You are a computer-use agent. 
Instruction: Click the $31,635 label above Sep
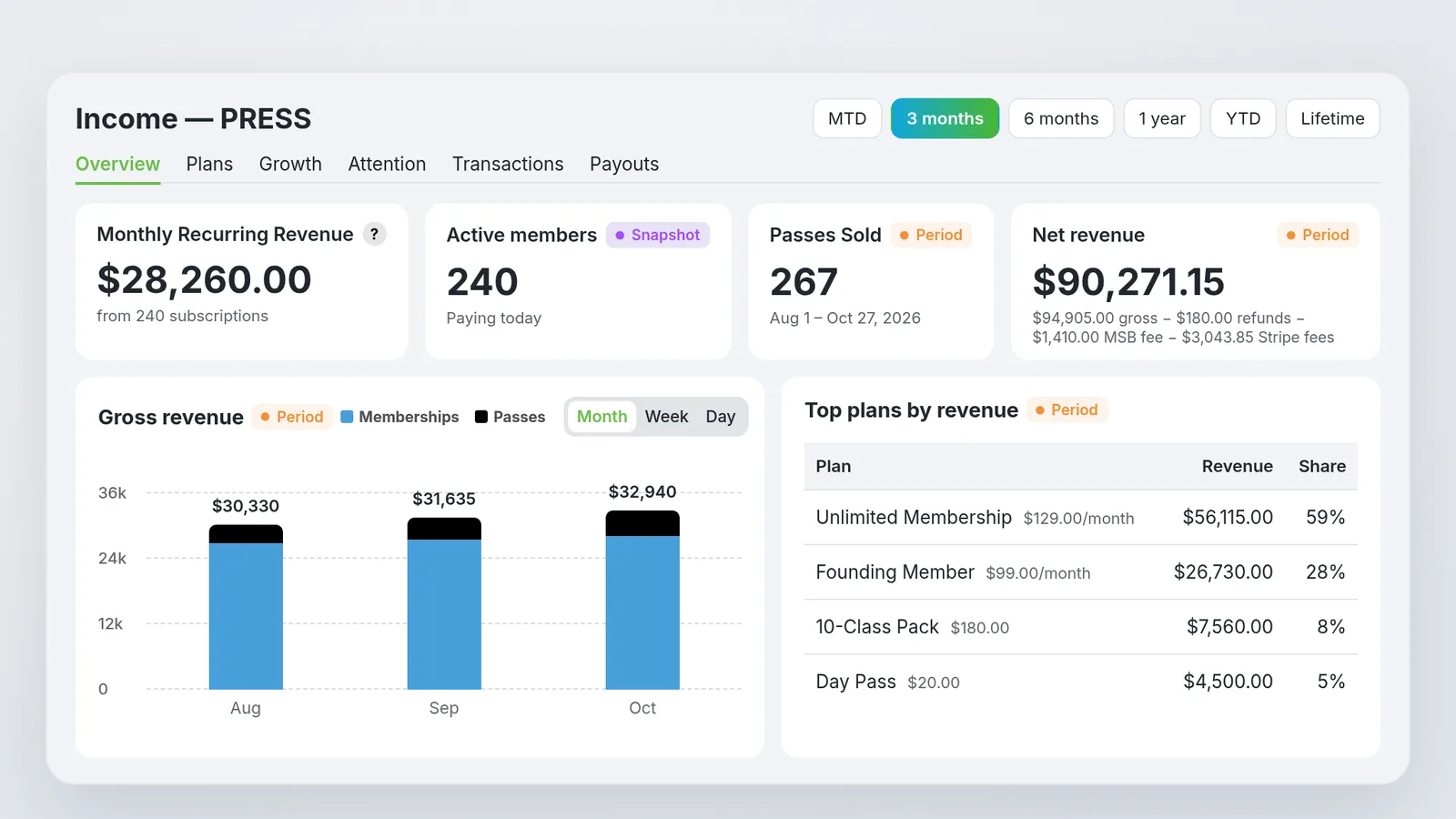444,499
